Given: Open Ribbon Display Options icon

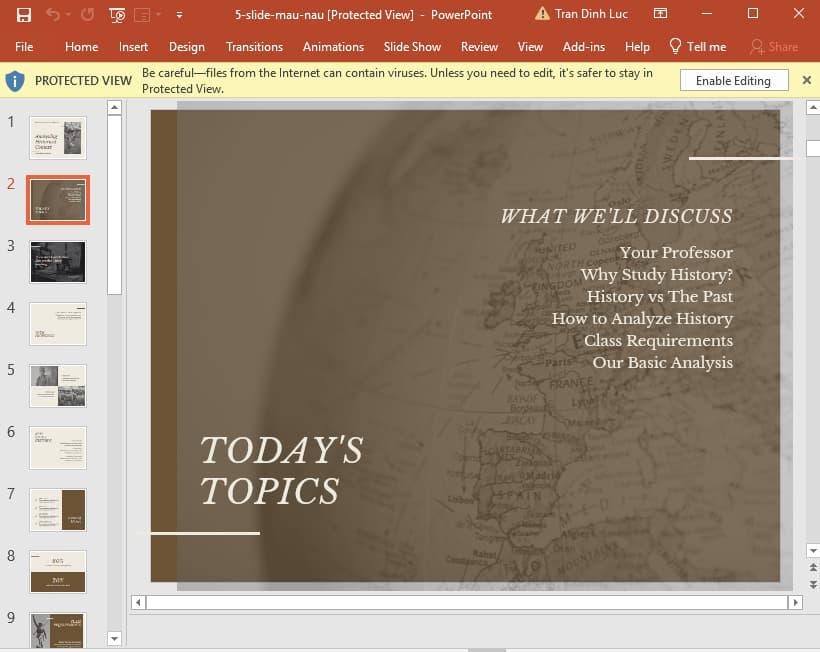Looking at the screenshot, I should (x=660, y=15).
